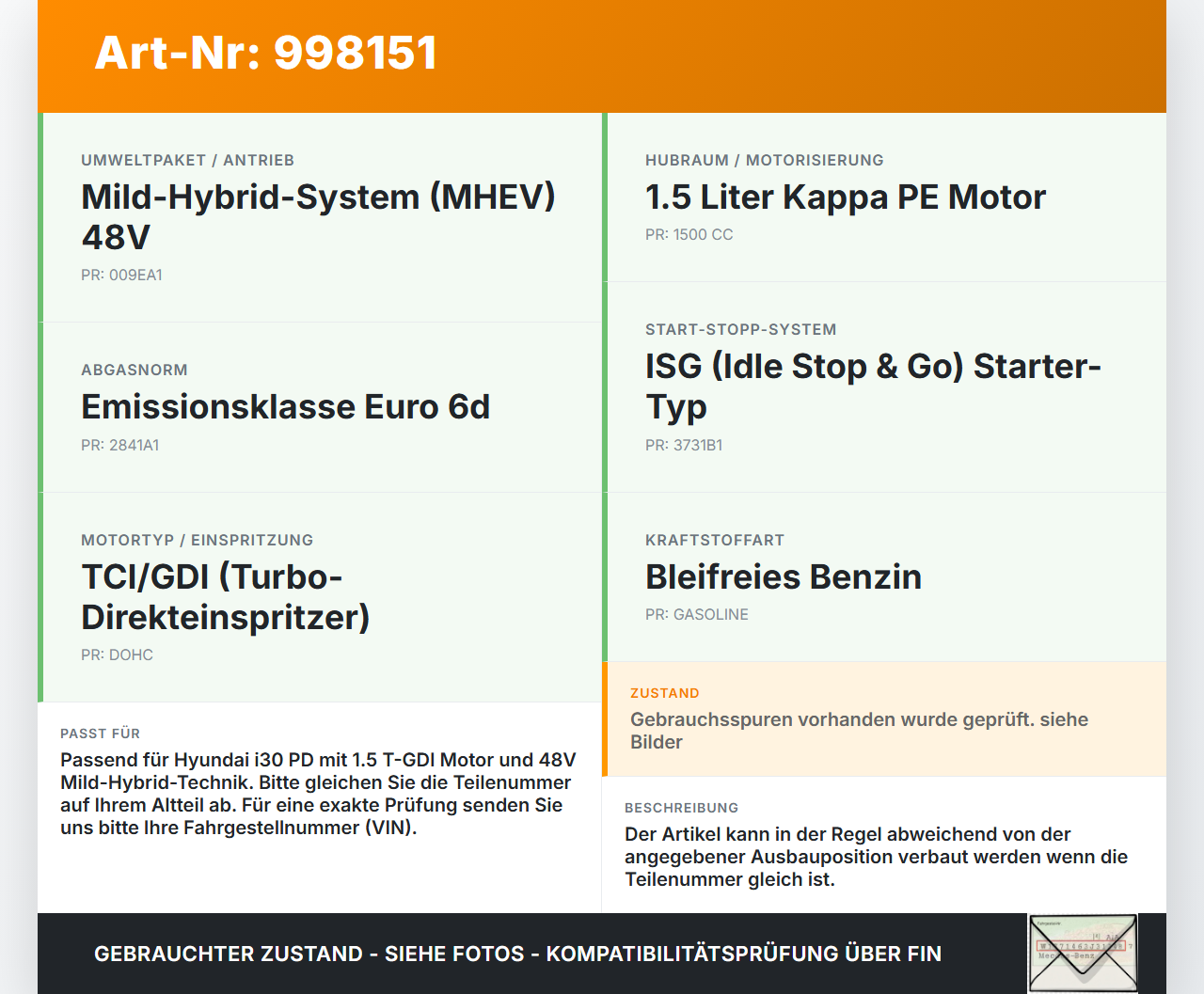Select 'ISG (Idle Stop & Go) Starter-Typ' text
The image size is (1204, 994).
[873, 386]
